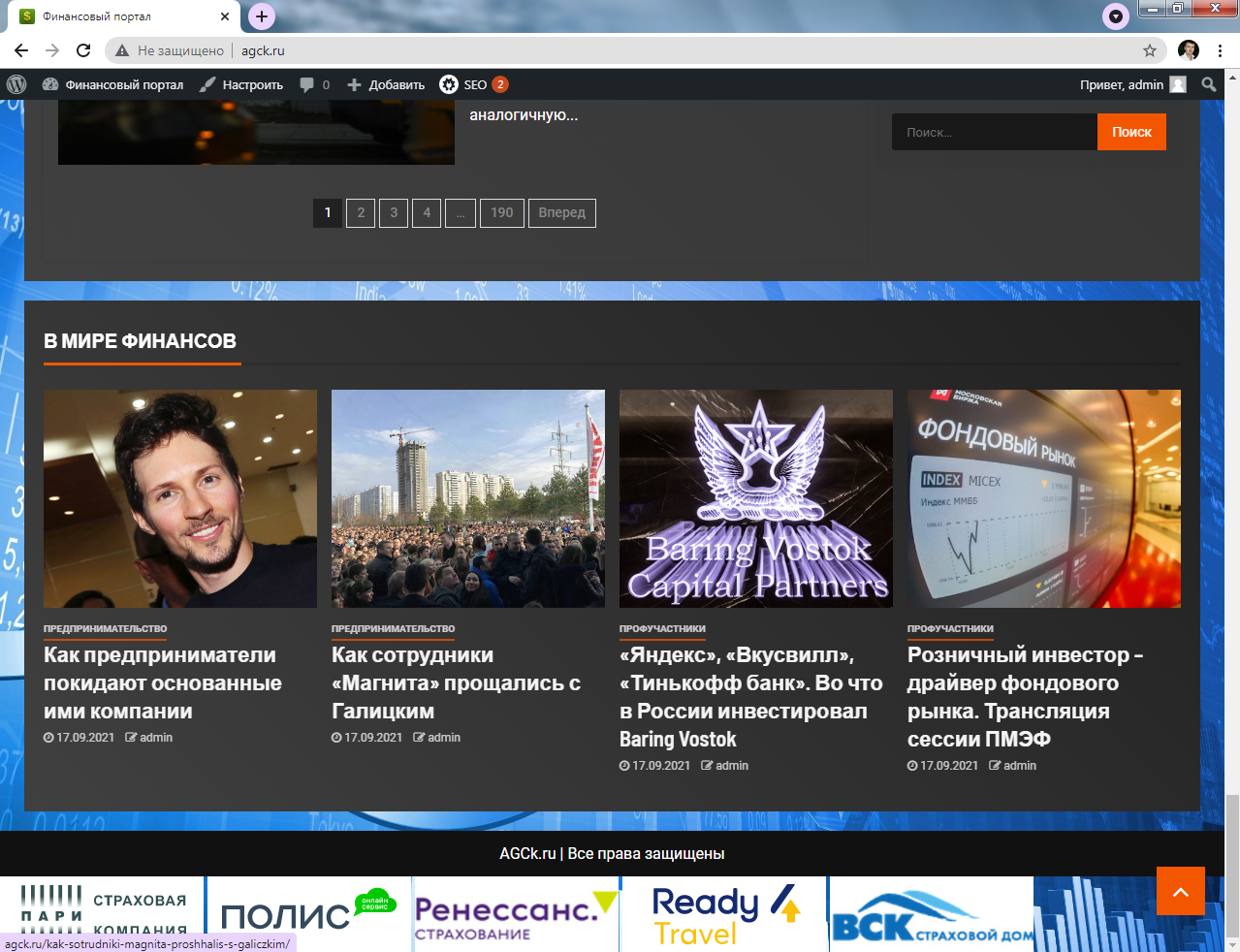Click admin author under Магнит article

pyautogui.click(x=437, y=738)
